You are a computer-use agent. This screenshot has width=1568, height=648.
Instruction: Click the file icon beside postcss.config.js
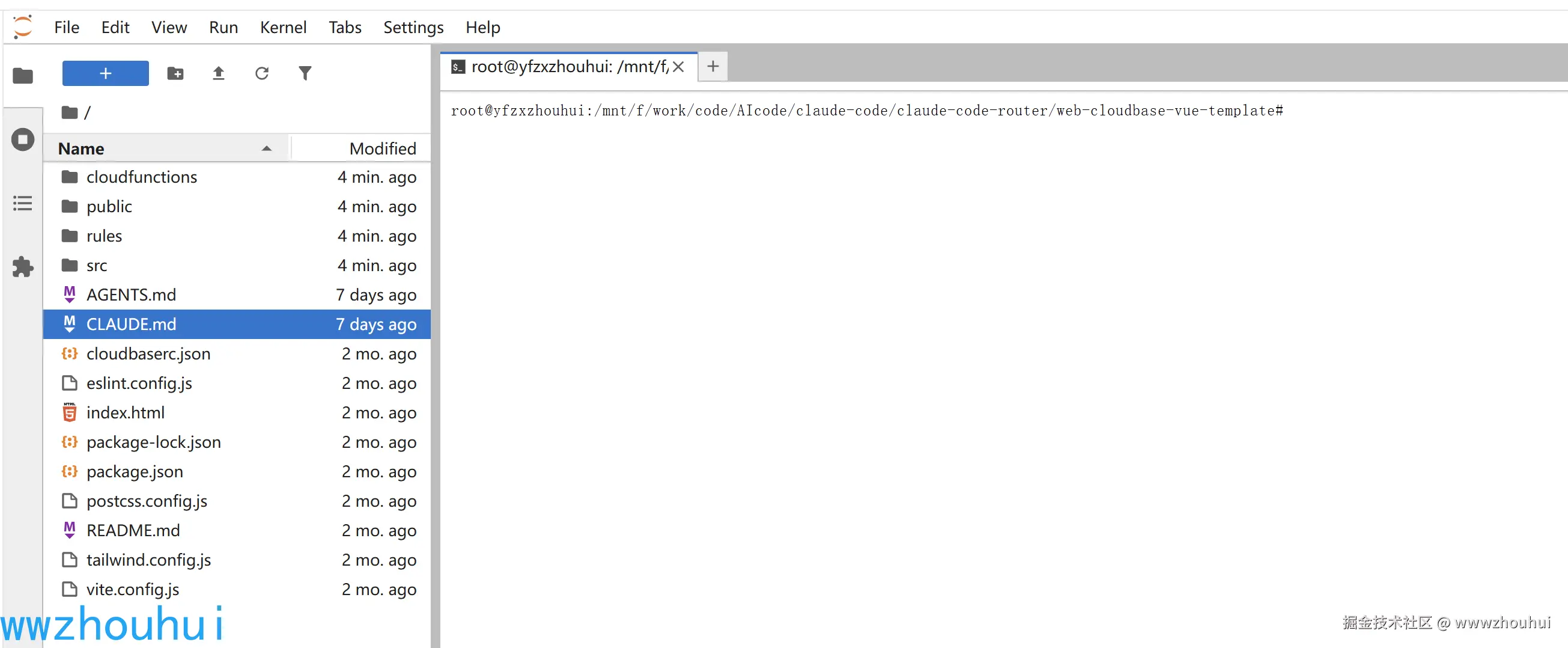pyautogui.click(x=70, y=501)
